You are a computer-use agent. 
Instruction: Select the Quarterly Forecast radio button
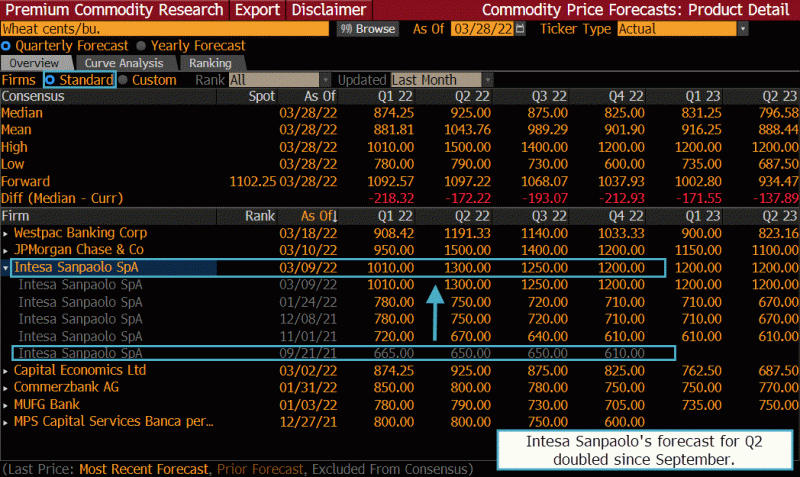[8, 46]
